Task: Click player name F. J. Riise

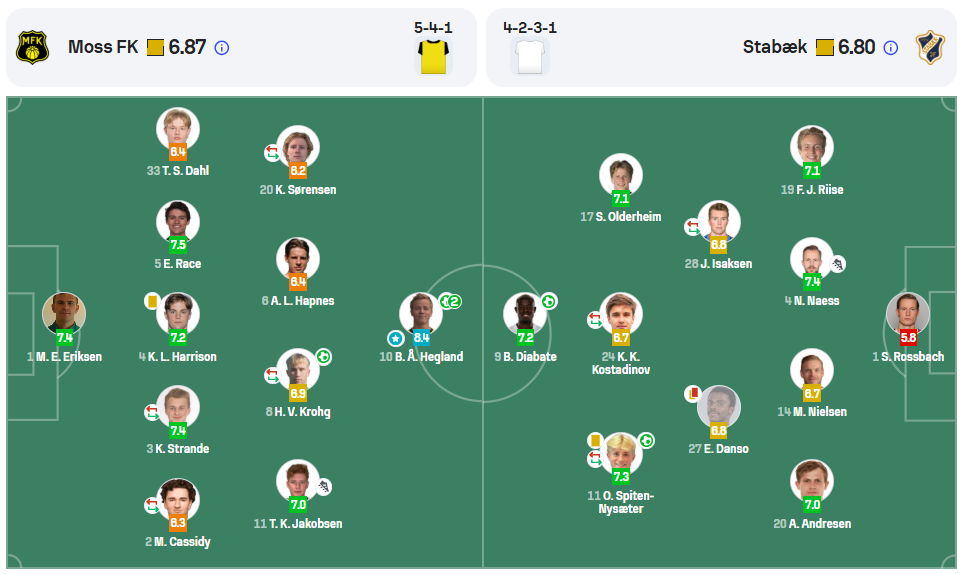Action: (x=812, y=189)
